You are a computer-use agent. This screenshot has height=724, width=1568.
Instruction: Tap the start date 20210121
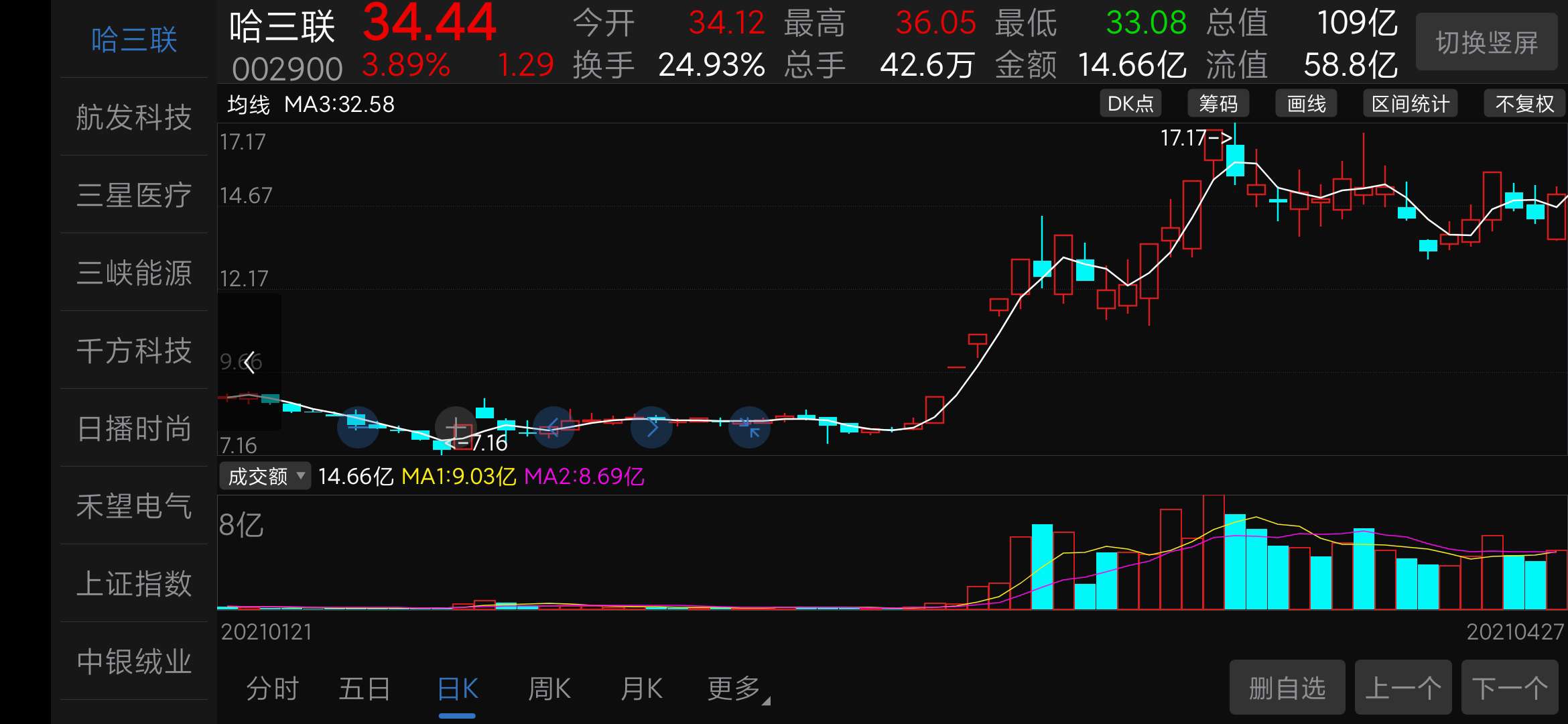267,632
